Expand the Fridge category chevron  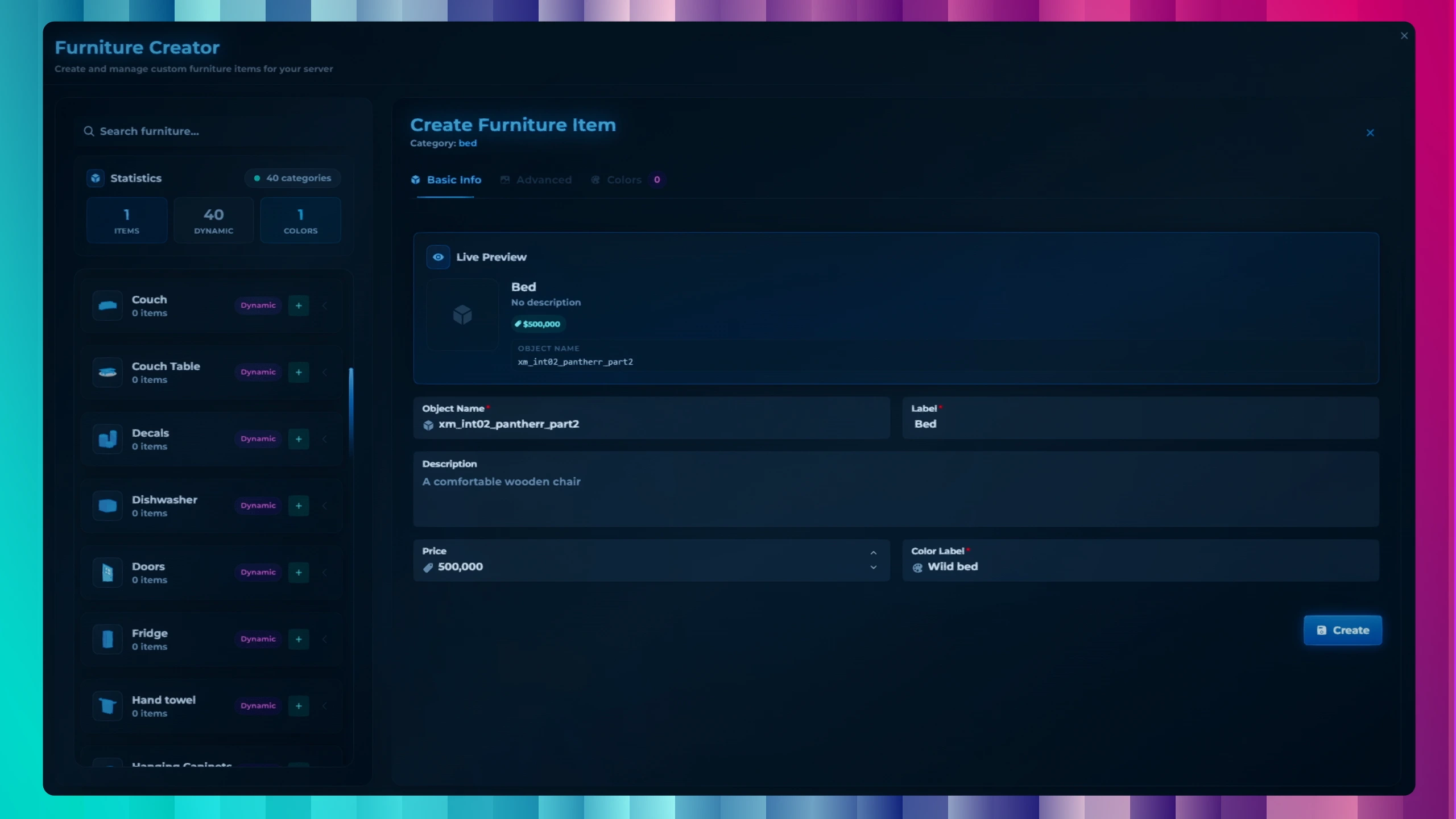[325, 639]
